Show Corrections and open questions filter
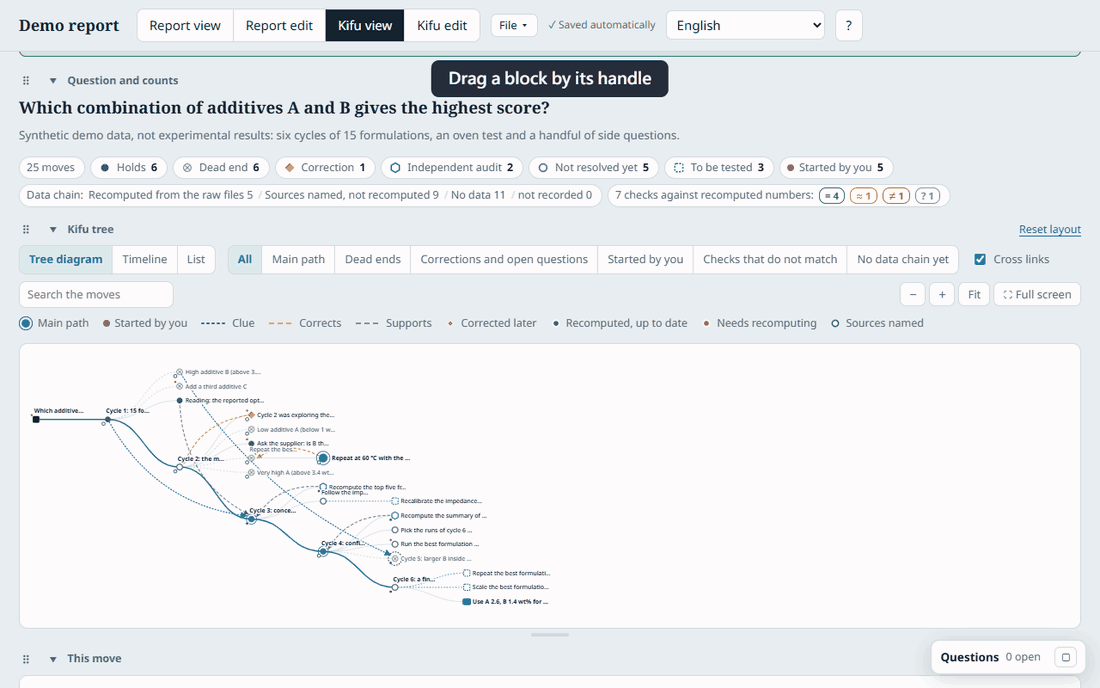Viewport: 1100px width, 688px height. (x=504, y=259)
